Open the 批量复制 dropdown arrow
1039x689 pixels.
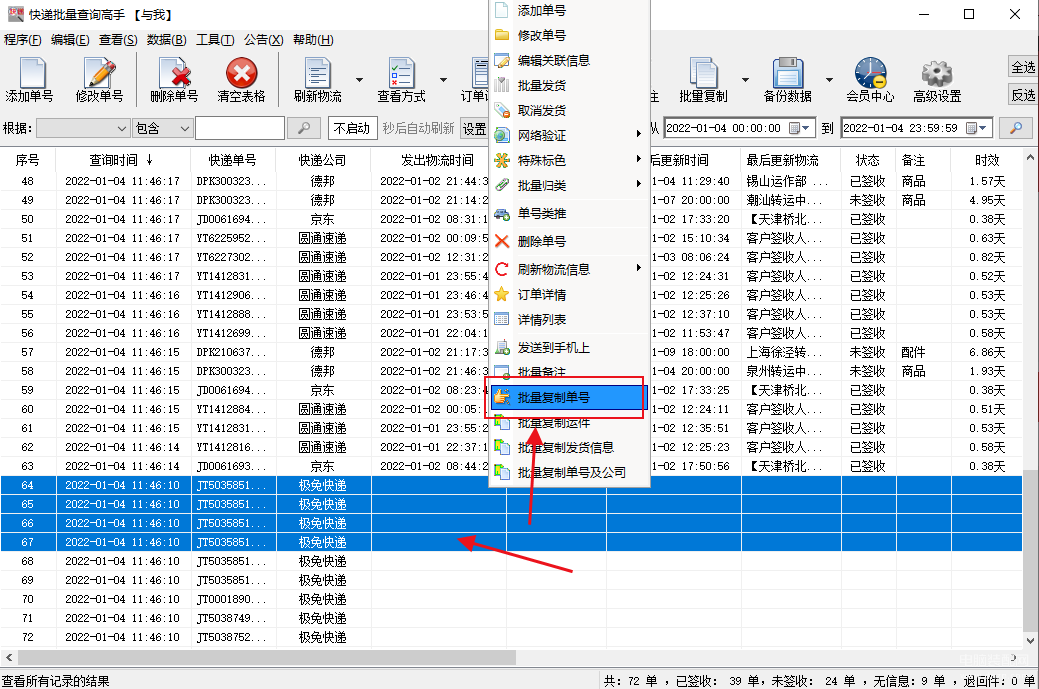(745, 80)
